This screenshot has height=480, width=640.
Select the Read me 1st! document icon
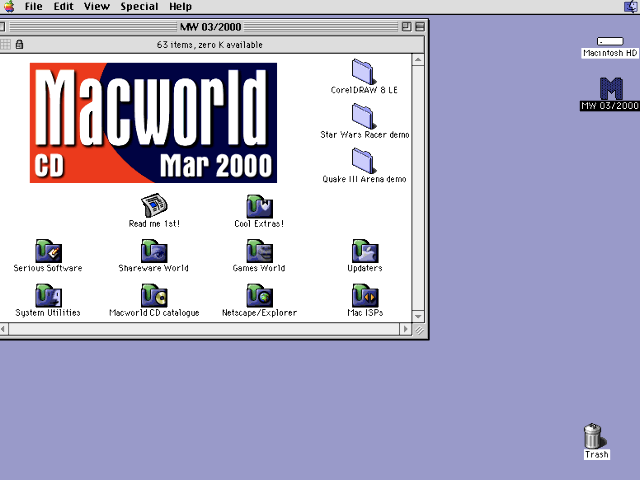click(154, 205)
